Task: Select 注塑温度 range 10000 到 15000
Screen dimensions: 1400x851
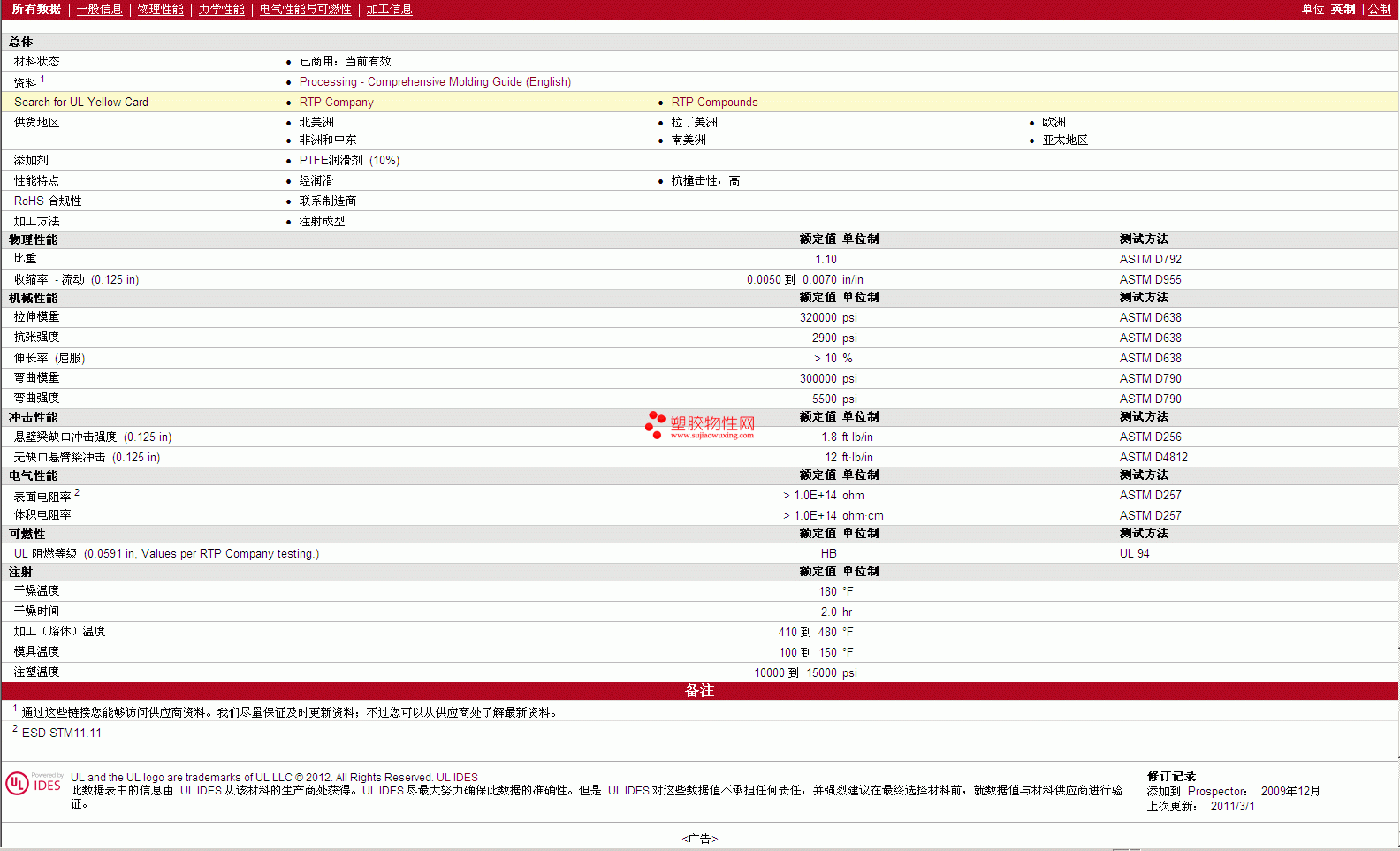Action: [795, 672]
